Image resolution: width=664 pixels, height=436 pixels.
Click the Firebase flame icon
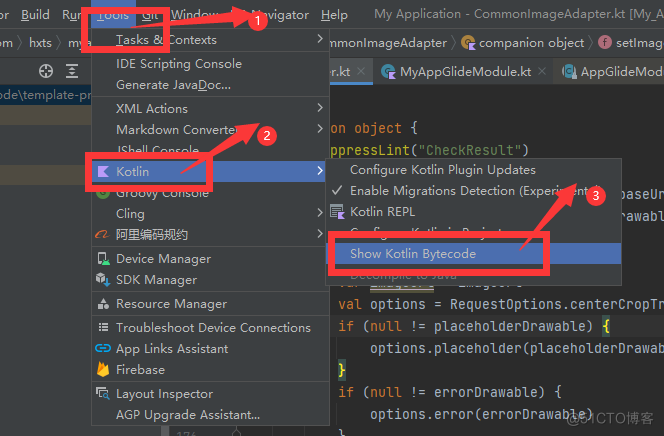(103, 369)
